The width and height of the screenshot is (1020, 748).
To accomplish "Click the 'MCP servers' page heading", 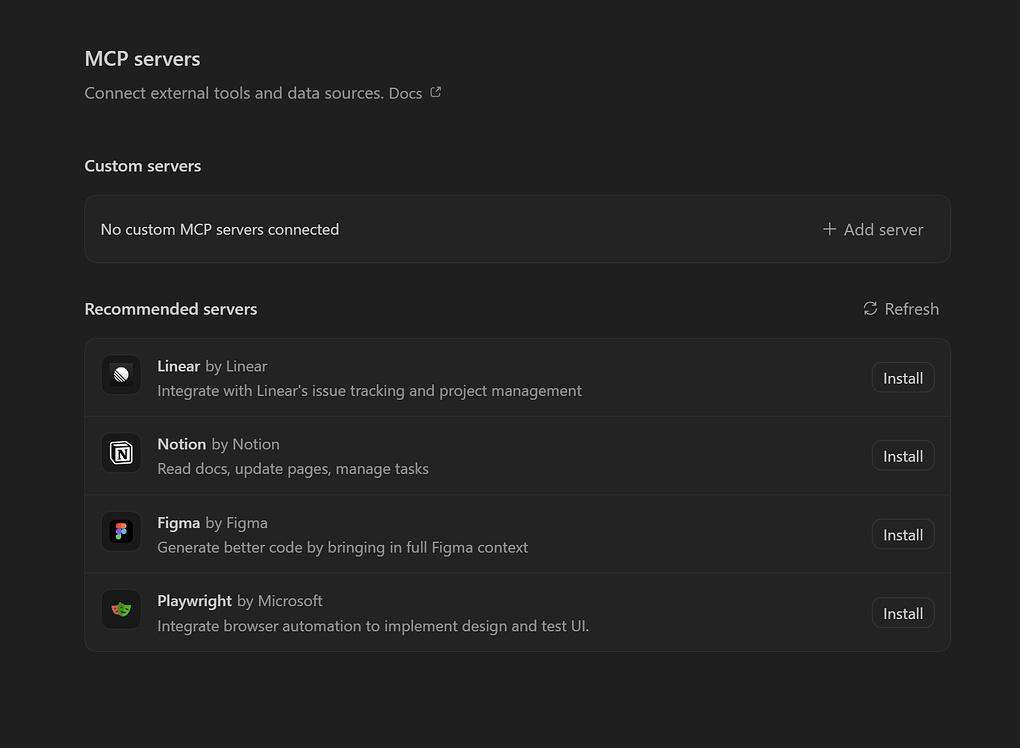I will coord(142,59).
